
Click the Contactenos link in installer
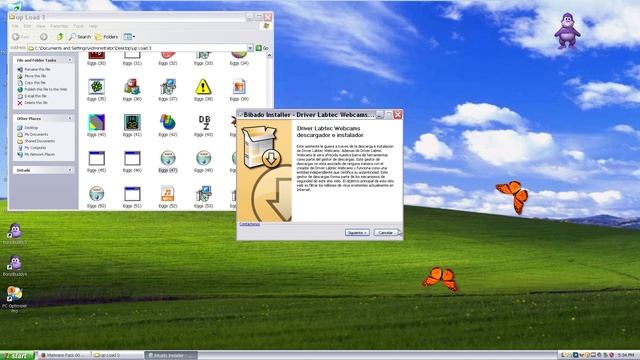[249, 224]
